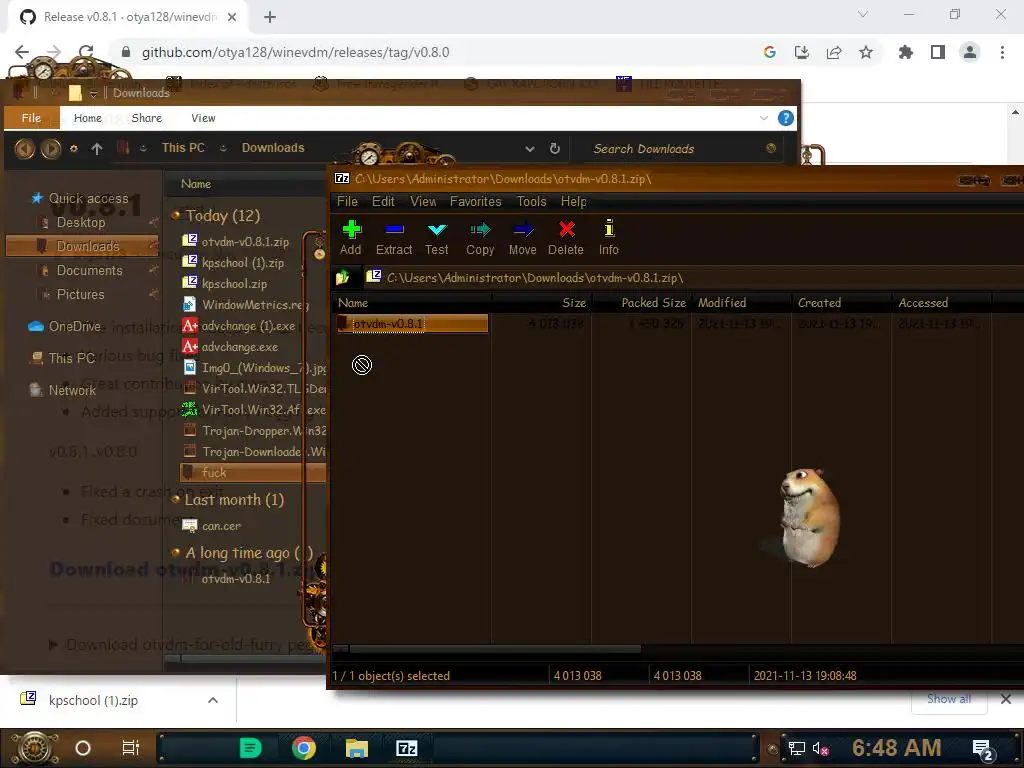The height and width of the screenshot is (768, 1024).
Task: Open the File tab in Explorer Downloads window
Action: point(31,118)
